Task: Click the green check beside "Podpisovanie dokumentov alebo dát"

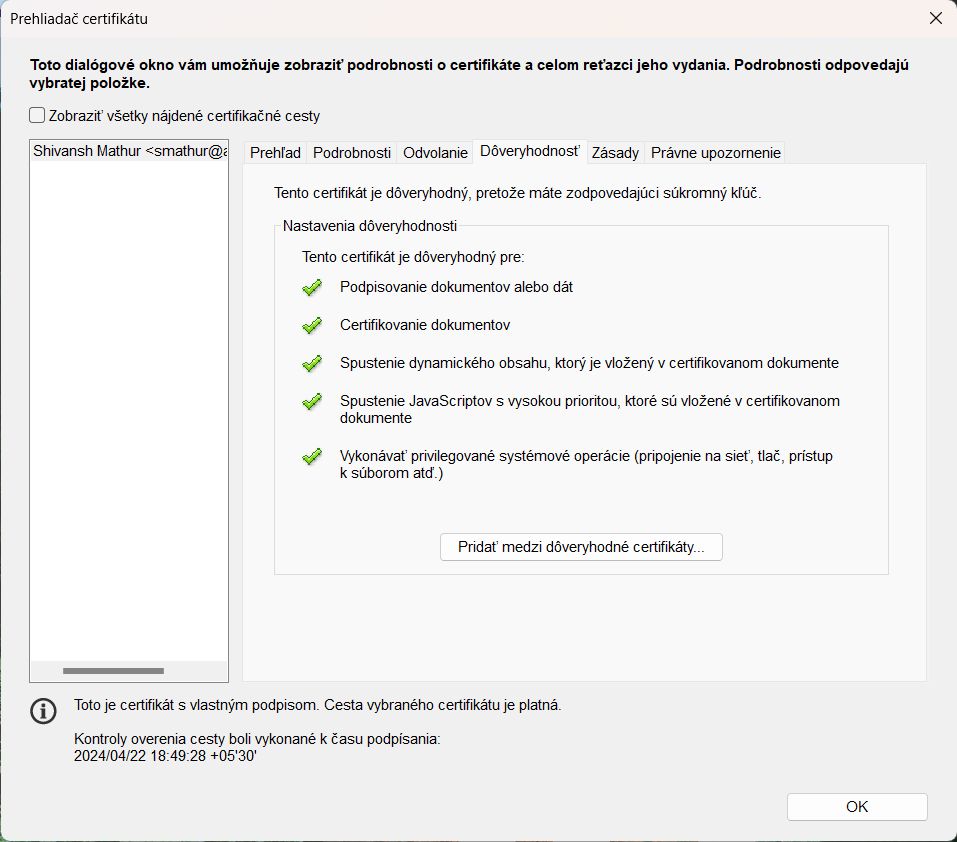Action: coord(311,288)
